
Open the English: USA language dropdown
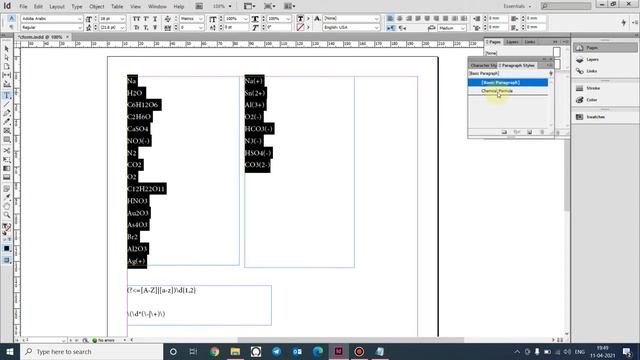click(x=376, y=27)
